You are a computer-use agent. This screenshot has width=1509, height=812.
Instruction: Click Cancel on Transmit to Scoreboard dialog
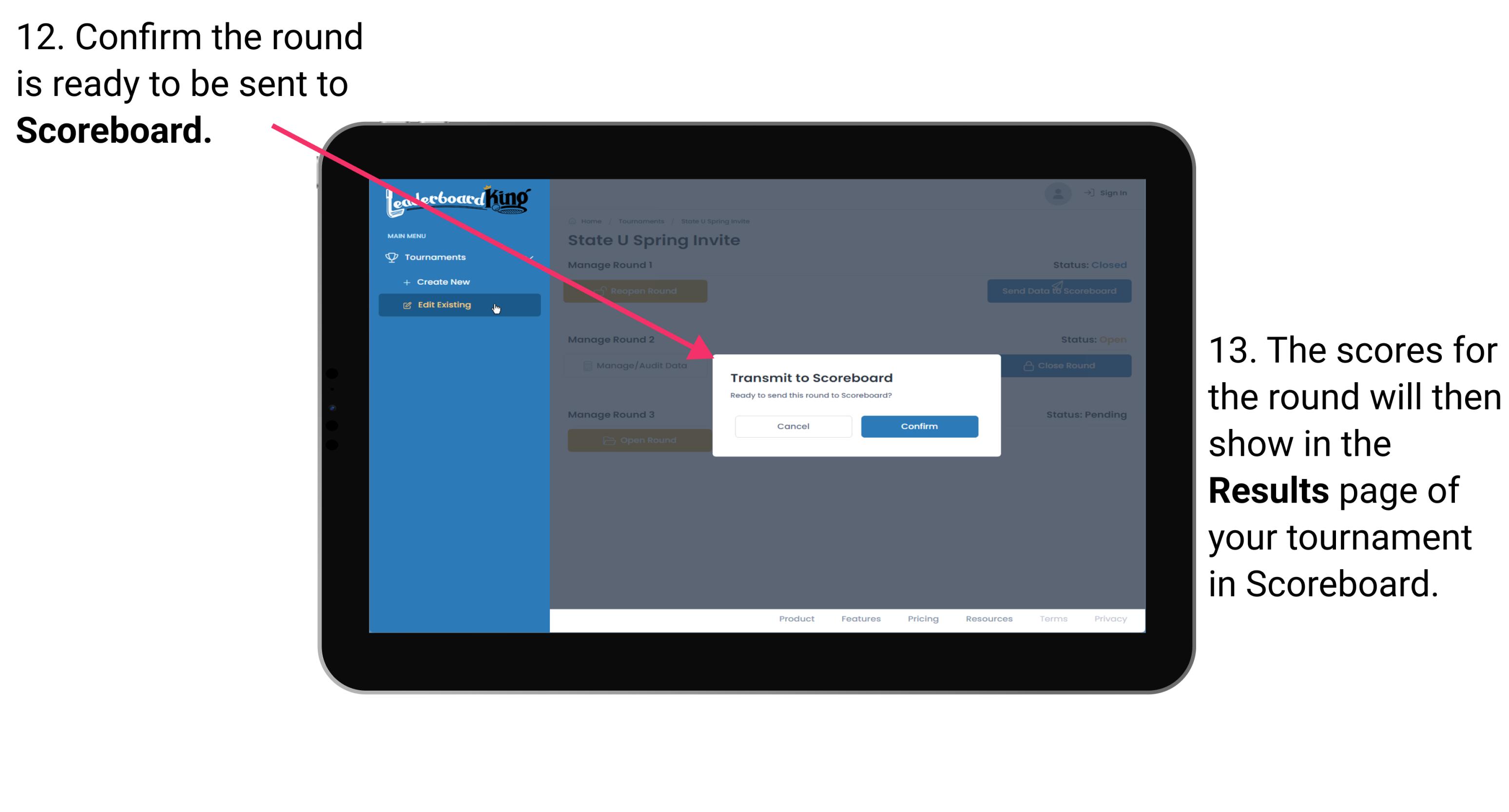coord(792,425)
